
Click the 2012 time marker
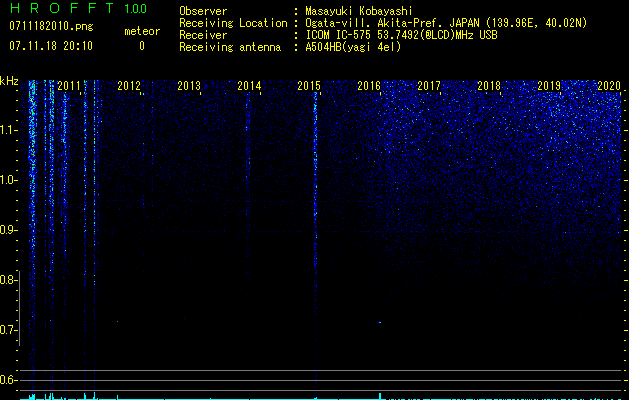pyautogui.click(x=129, y=85)
